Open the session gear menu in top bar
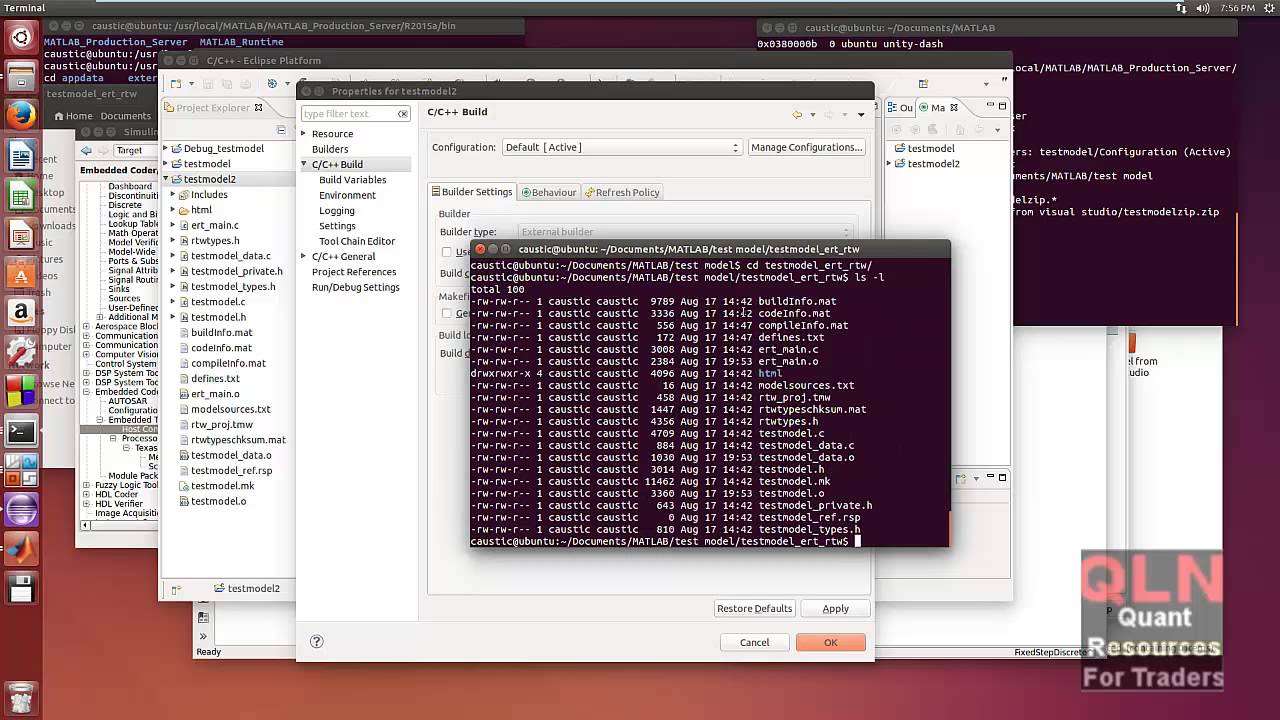The height and width of the screenshot is (720, 1280). pyautogui.click(x=1269, y=8)
